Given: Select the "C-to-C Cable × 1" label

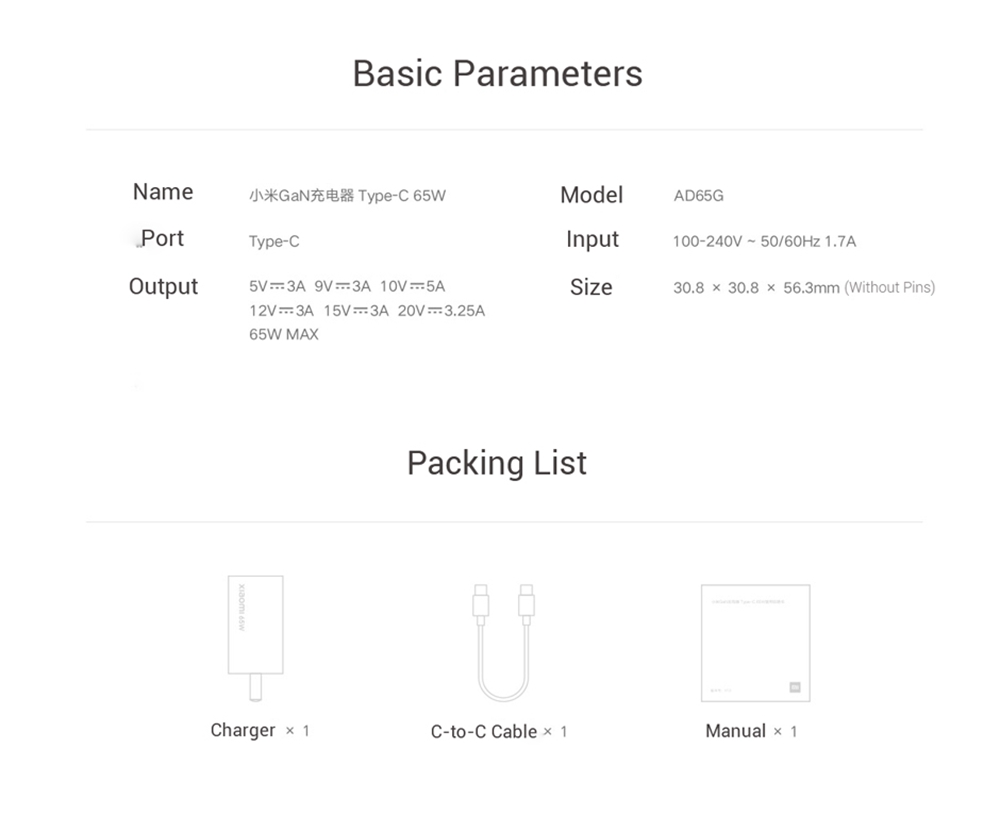Looking at the screenshot, I should (x=499, y=732).
